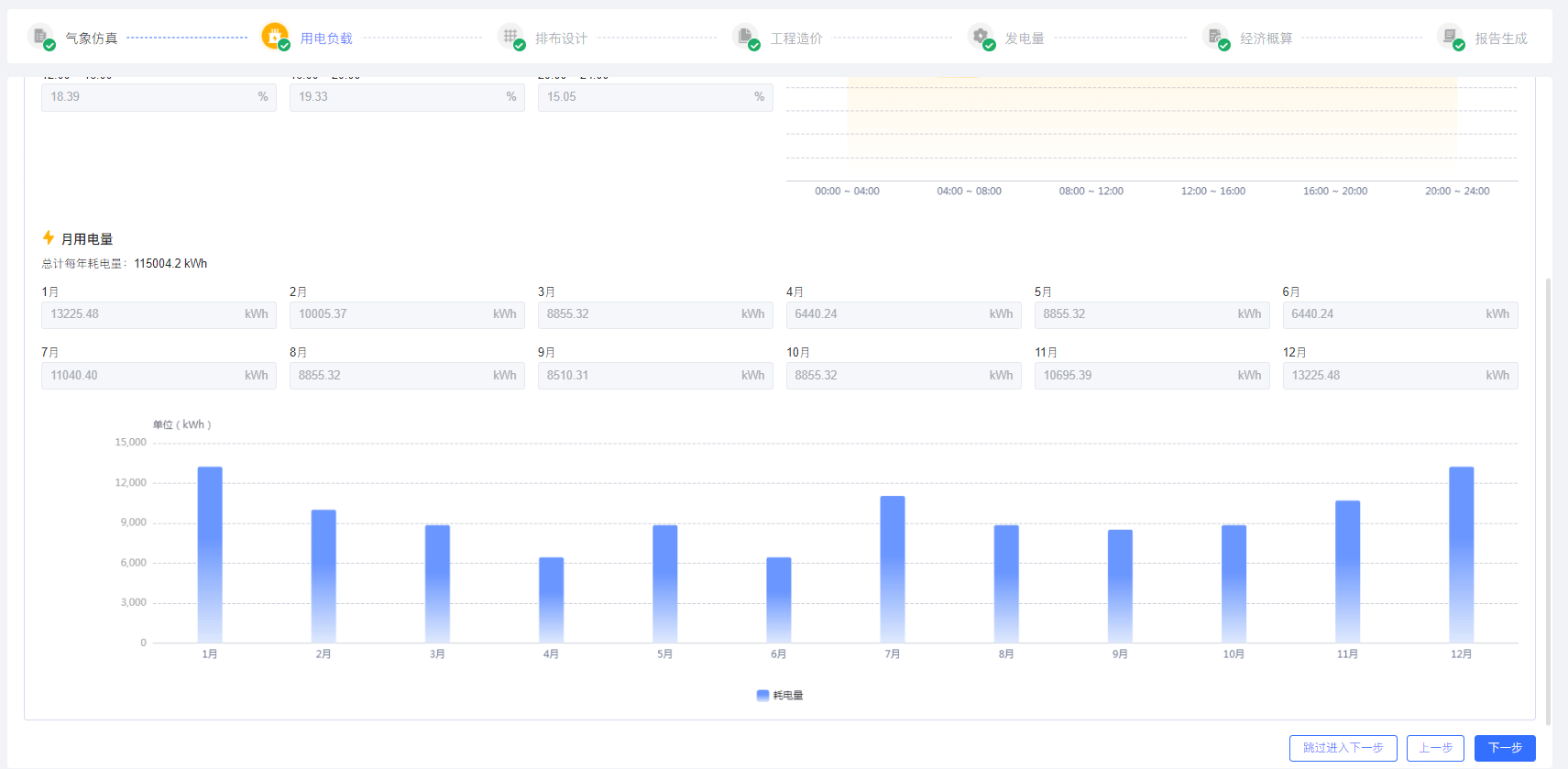Click the 00:00 ~ 04:00 axis label
Image resolution: width=1568 pixels, height=769 pixels.
tap(847, 192)
